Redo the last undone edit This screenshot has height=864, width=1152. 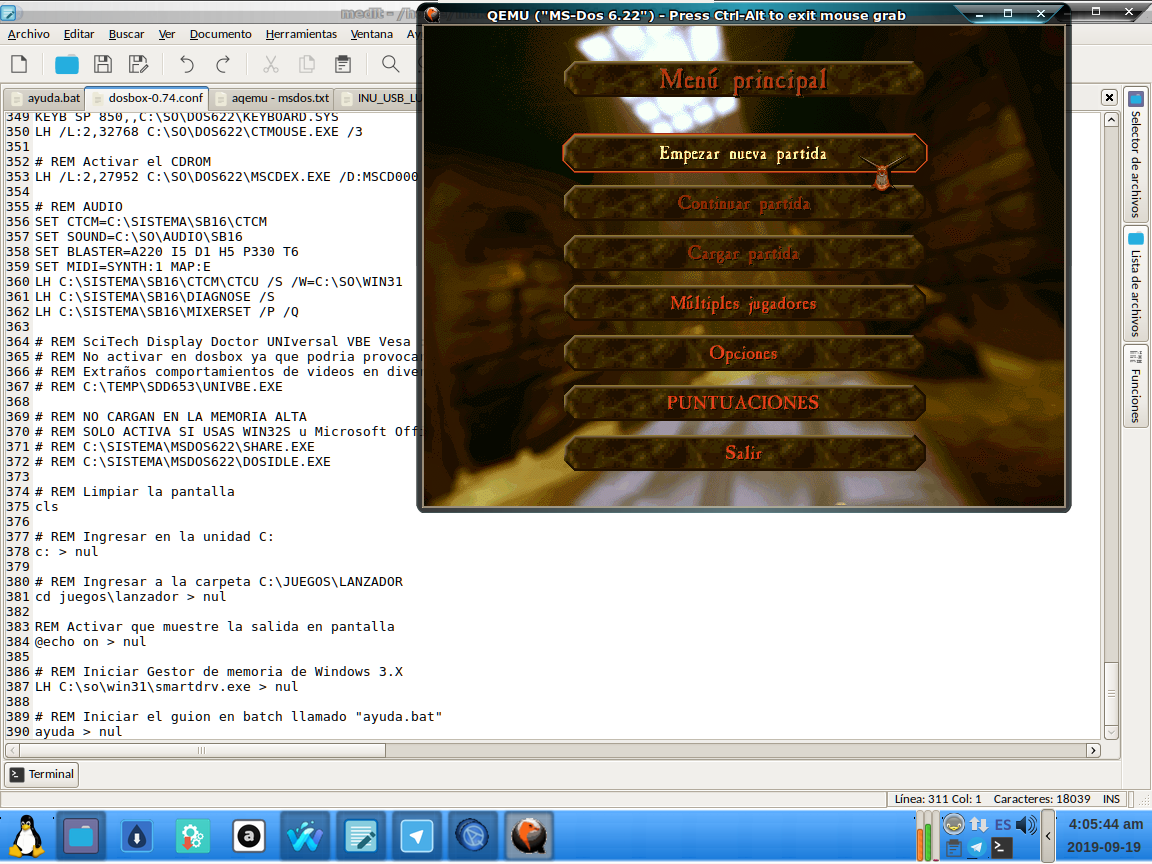223,65
